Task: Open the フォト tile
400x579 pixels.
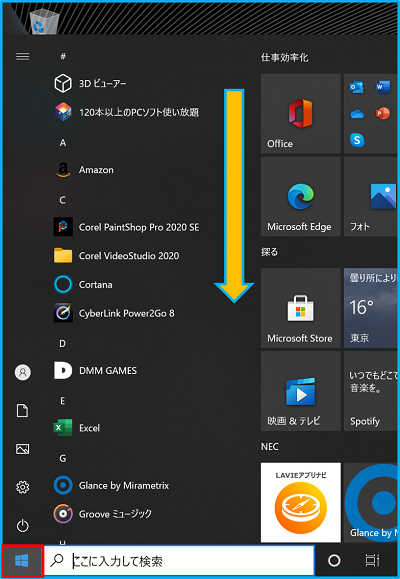Action: pyautogui.click(x=370, y=196)
